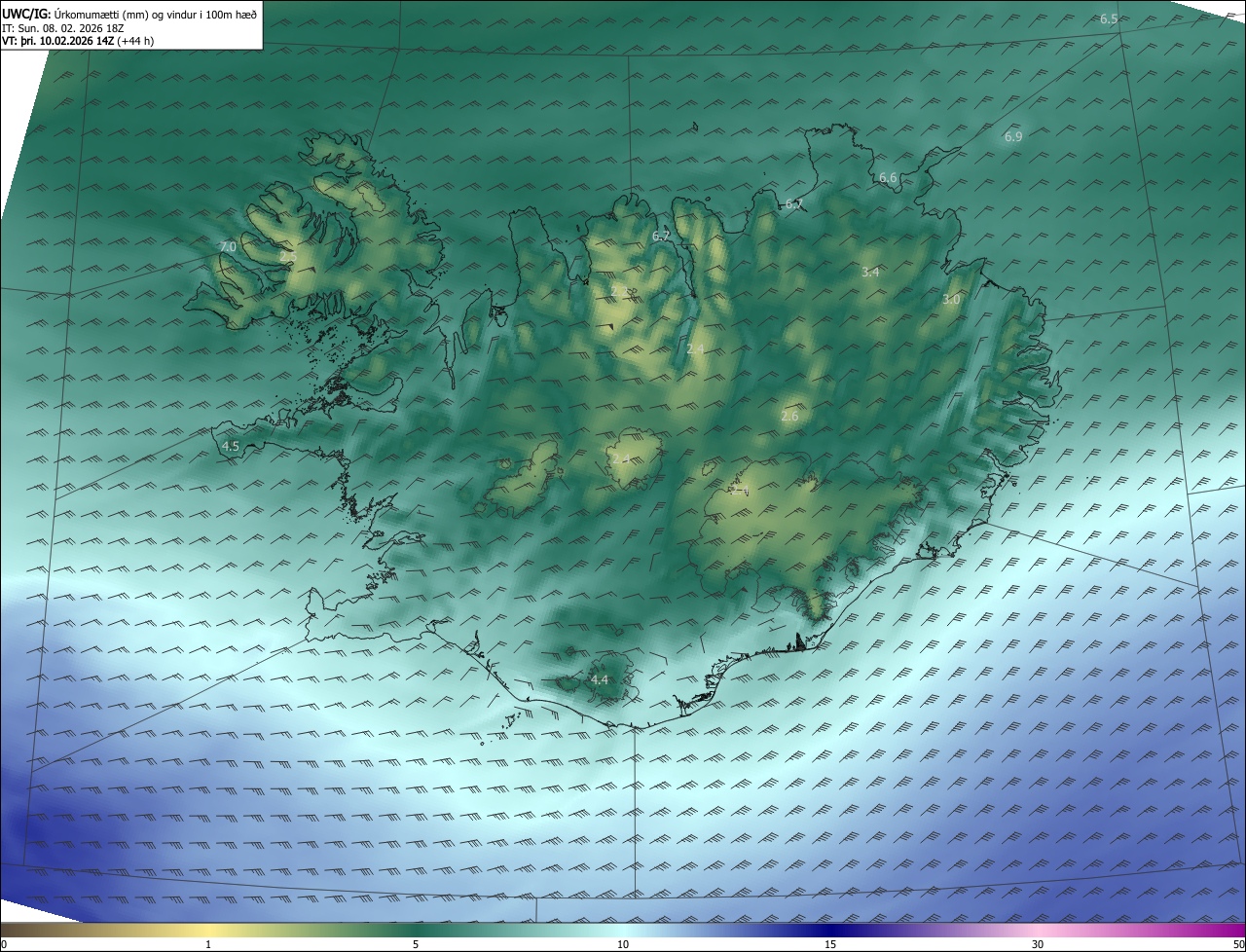Click the 'UWC/IG:' map title text

point(25,14)
